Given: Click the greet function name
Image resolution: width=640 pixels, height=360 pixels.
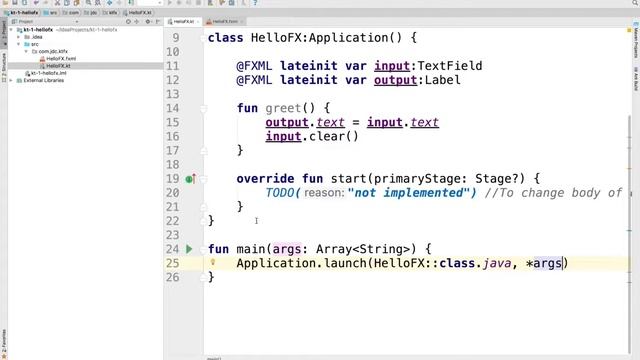Looking at the screenshot, I should tap(283, 108).
